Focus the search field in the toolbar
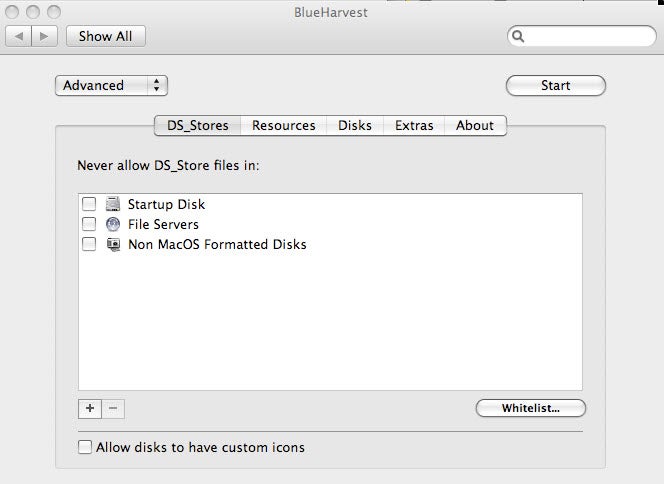 582,36
